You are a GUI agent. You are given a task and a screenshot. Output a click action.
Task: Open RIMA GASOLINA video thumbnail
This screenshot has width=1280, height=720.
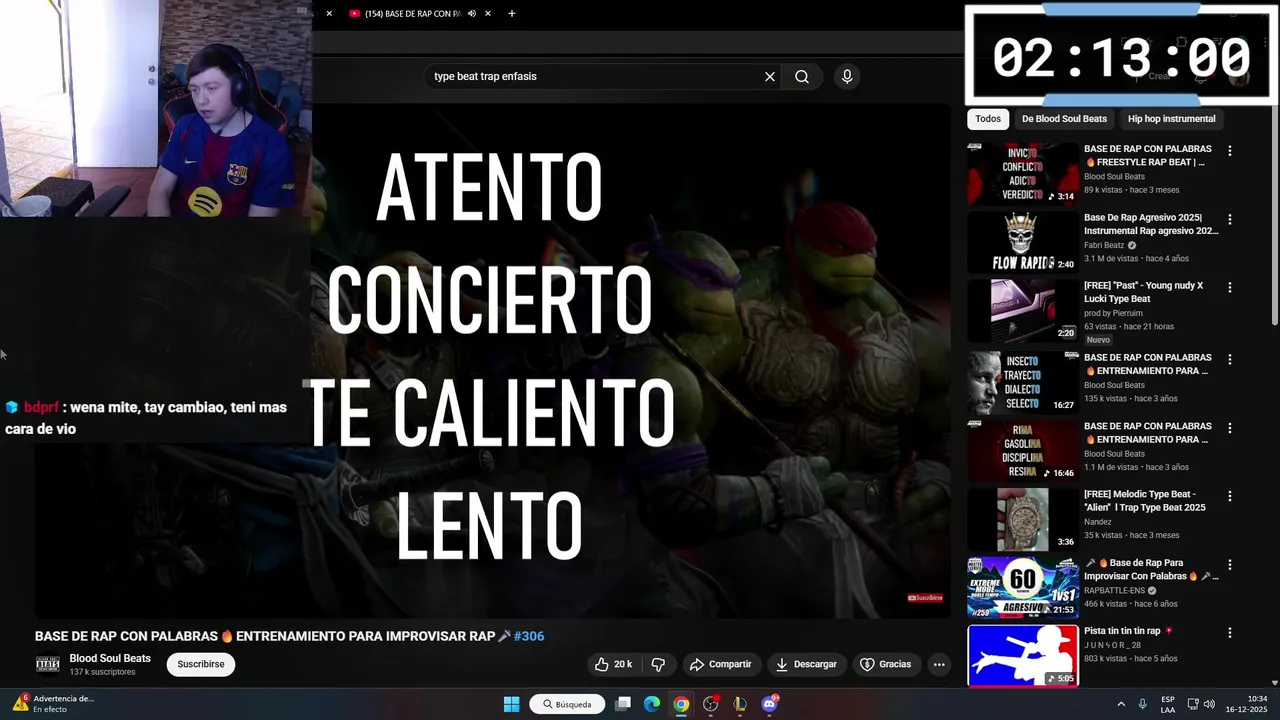pos(1022,451)
